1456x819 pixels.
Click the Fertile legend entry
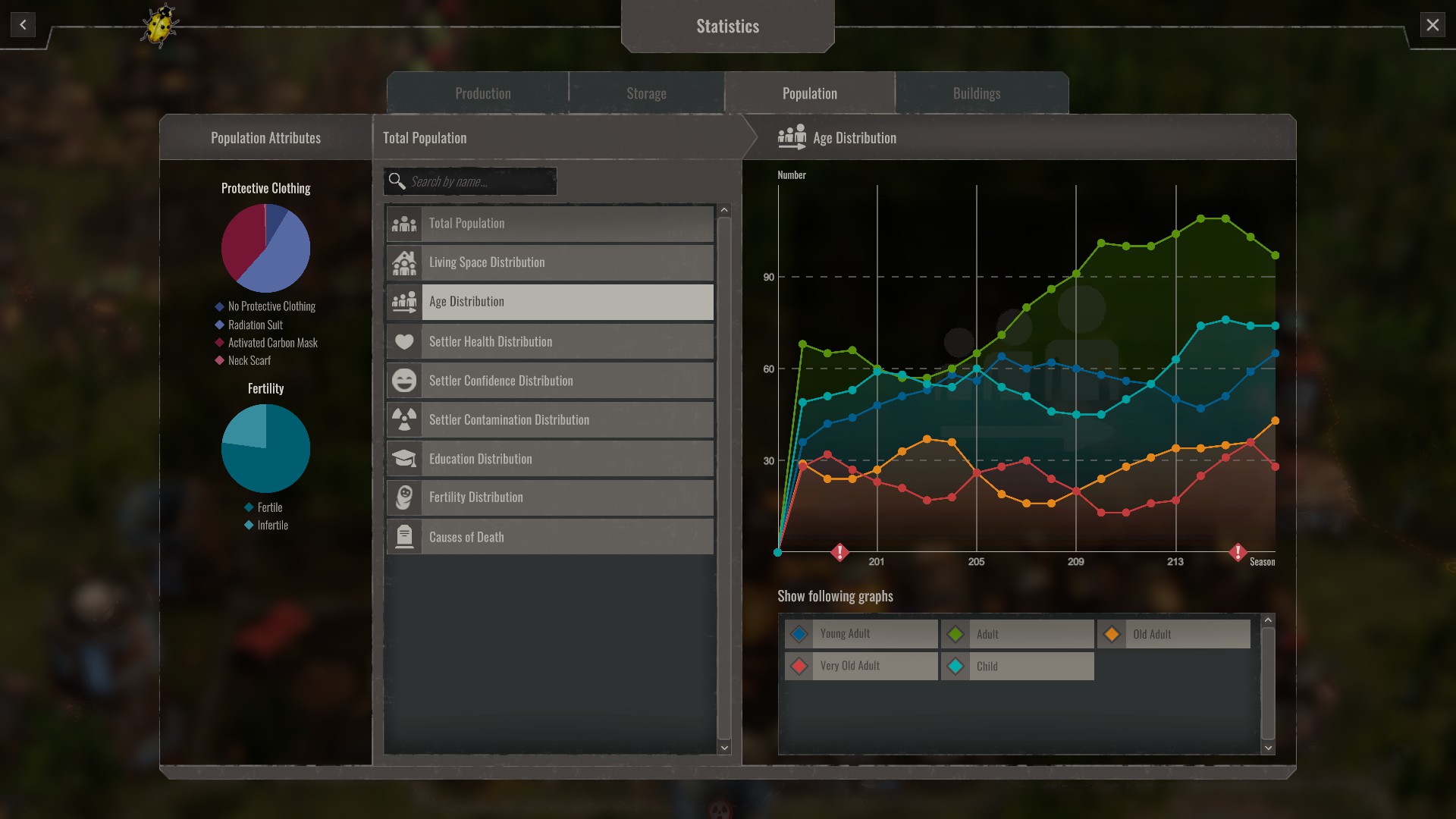(x=263, y=507)
